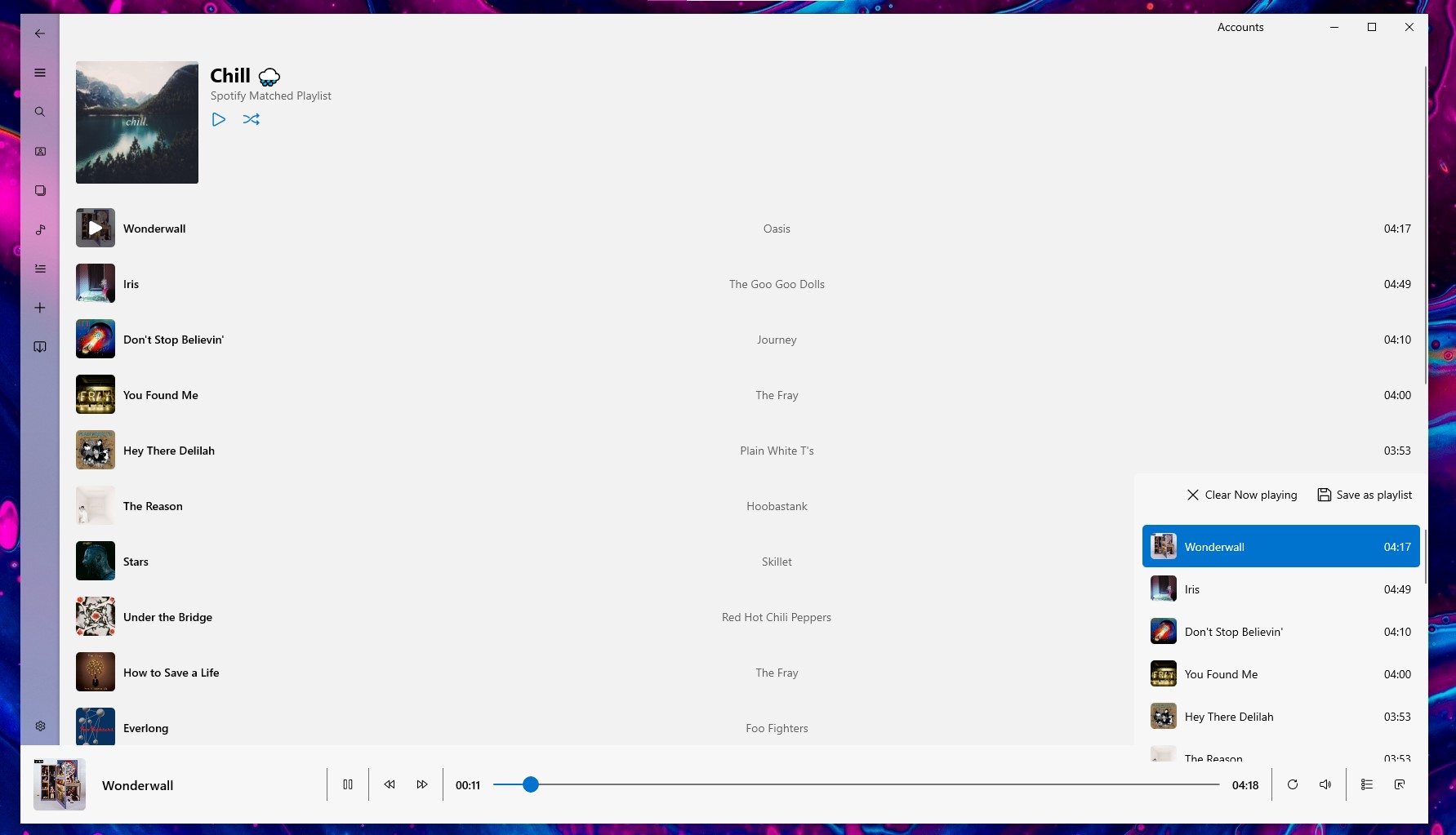
Task: Skip to next track
Action: pos(422,784)
